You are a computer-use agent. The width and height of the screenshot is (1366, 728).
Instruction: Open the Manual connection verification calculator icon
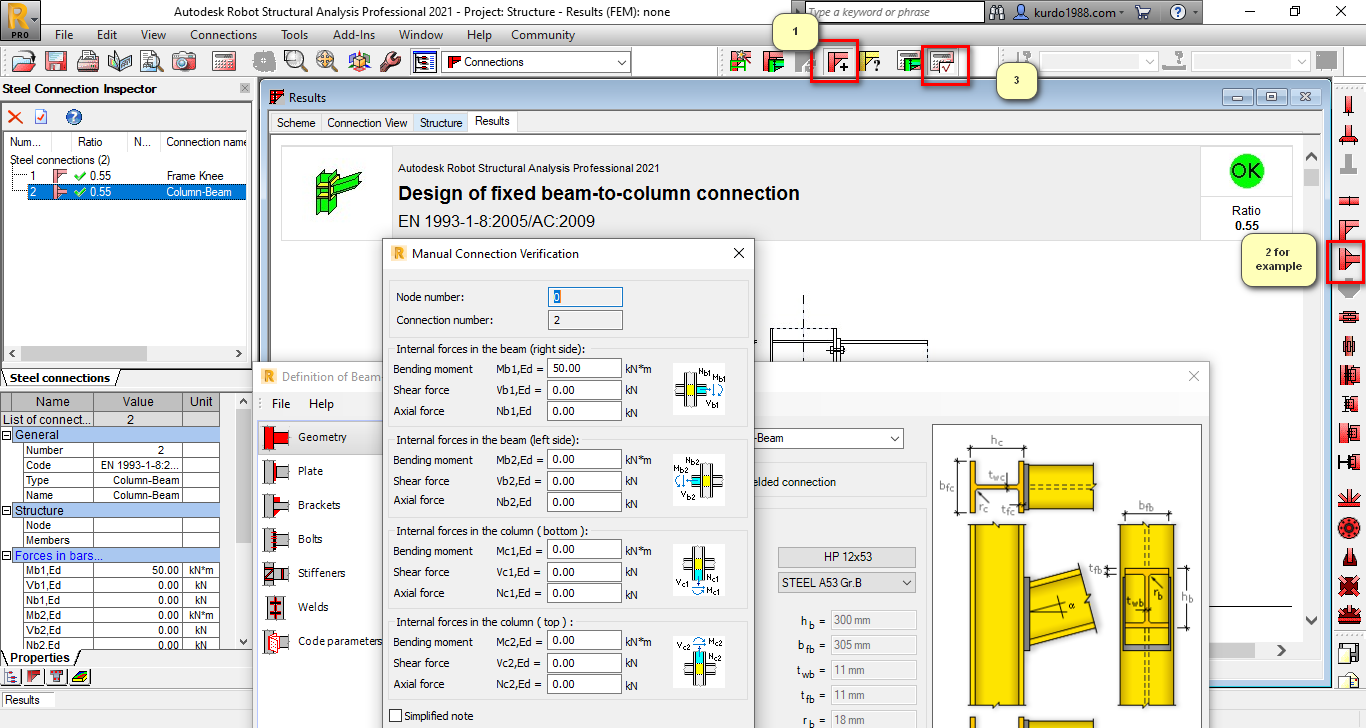point(942,62)
